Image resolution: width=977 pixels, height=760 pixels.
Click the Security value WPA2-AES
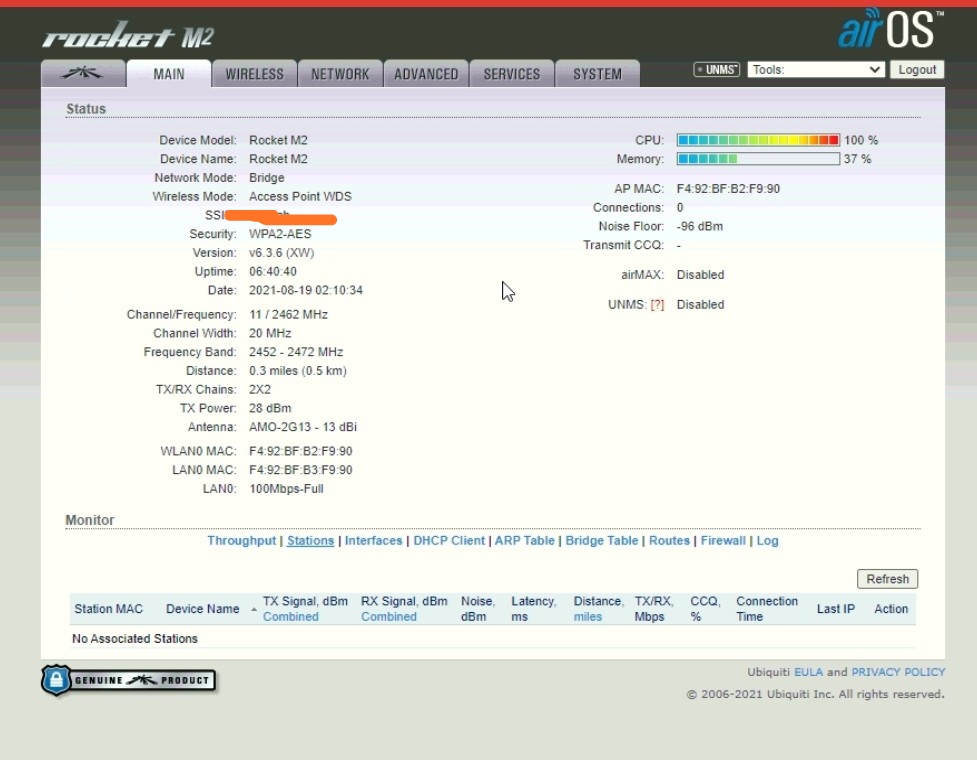coord(280,234)
